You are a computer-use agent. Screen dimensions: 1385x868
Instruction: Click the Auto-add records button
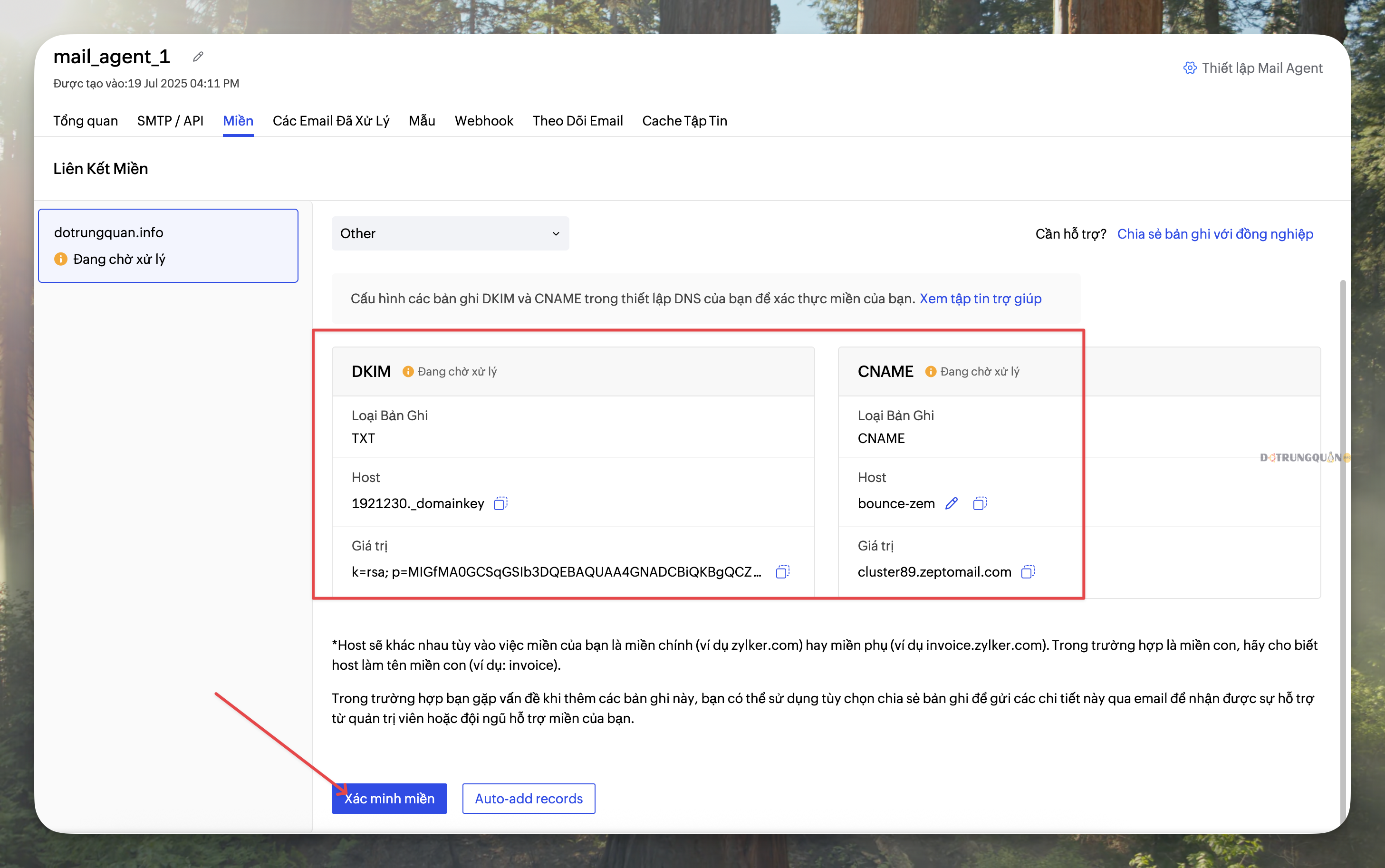point(529,799)
